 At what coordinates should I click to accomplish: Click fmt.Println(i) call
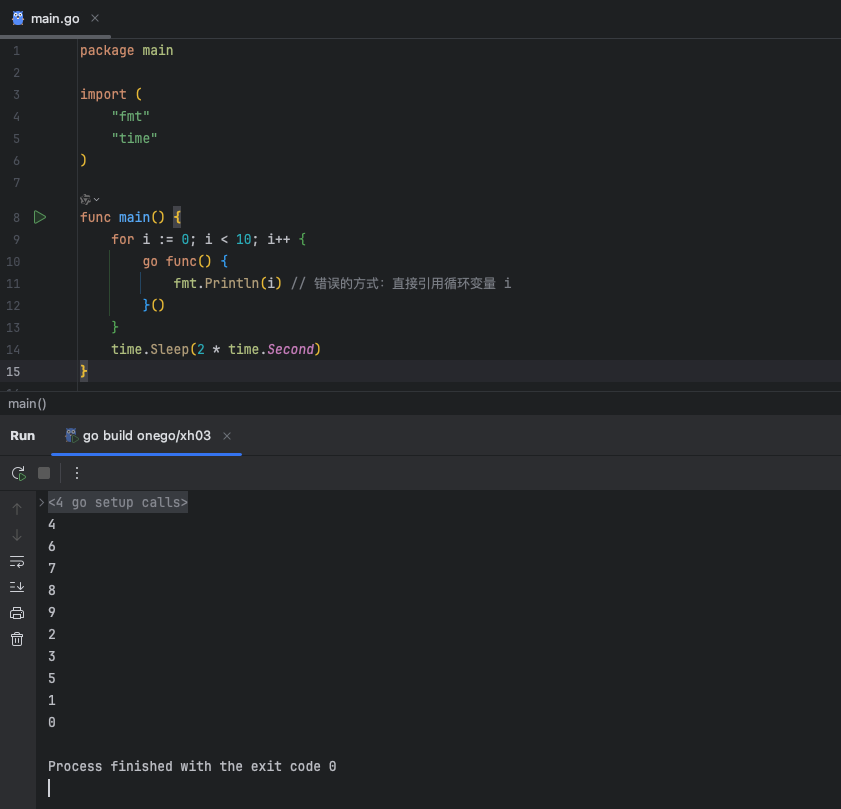pos(227,283)
